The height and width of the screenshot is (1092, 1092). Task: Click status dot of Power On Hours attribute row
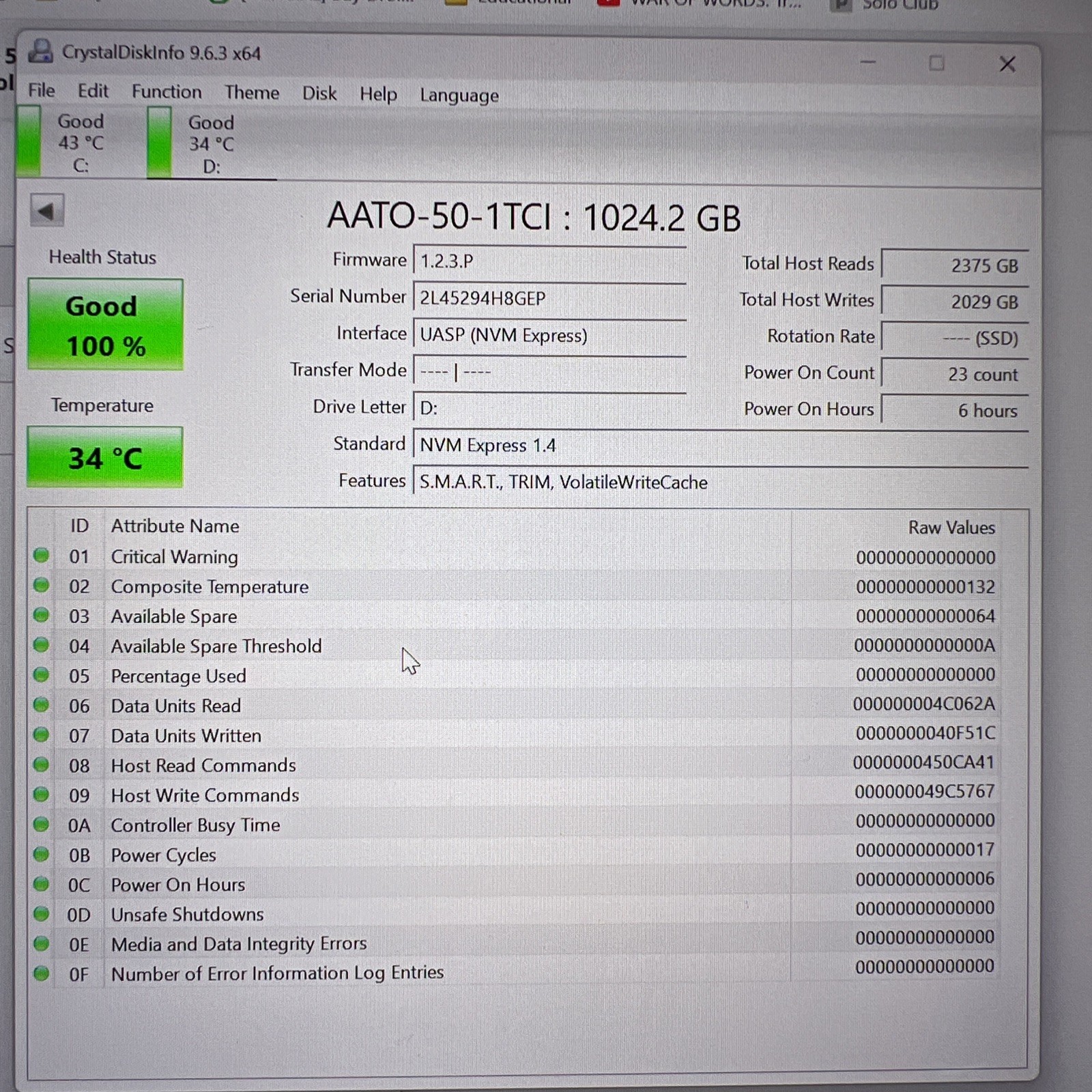pyautogui.click(x=41, y=884)
